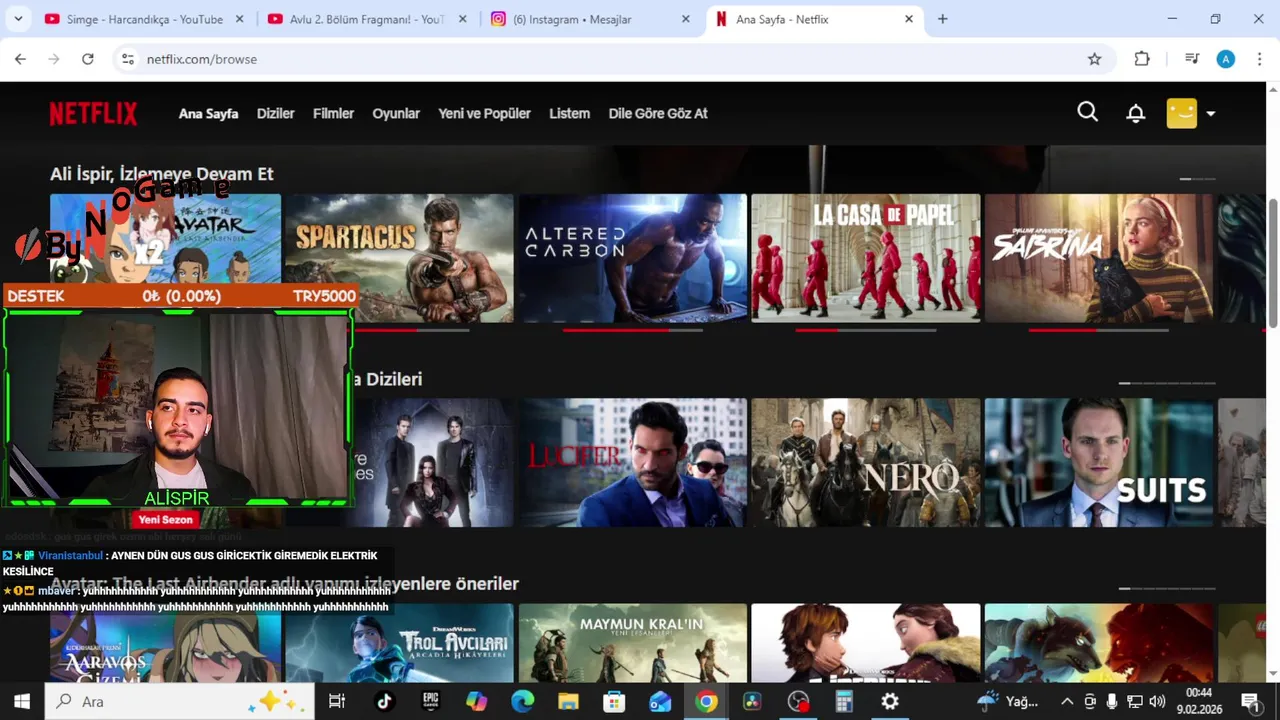Open the Windows Start menu
1280x720 pixels.
click(x=22, y=701)
